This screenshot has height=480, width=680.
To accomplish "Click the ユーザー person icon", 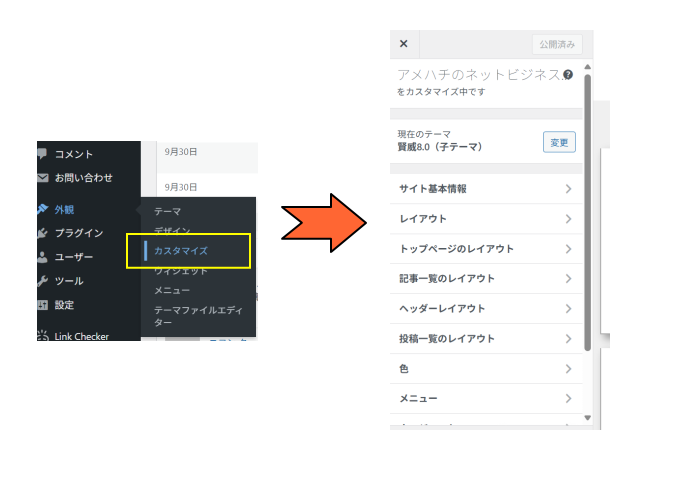I will coord(42,257).
